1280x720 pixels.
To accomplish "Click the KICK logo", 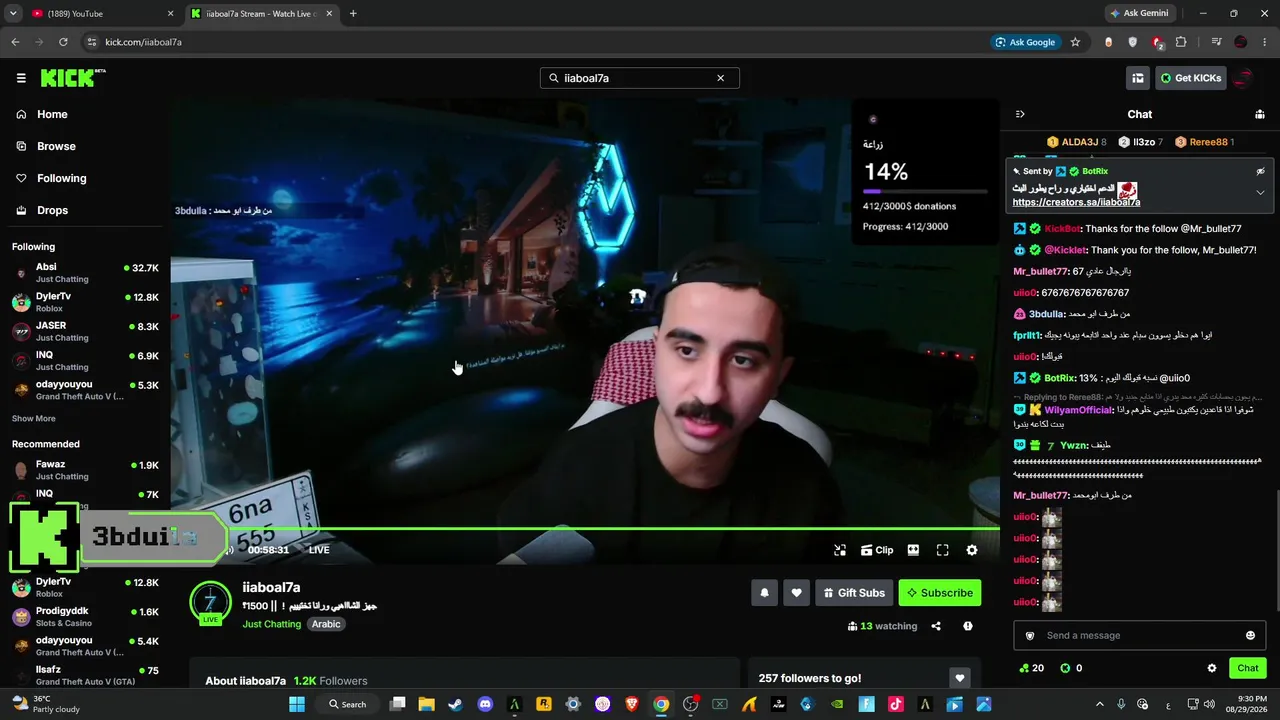I will tap(73, 78).
